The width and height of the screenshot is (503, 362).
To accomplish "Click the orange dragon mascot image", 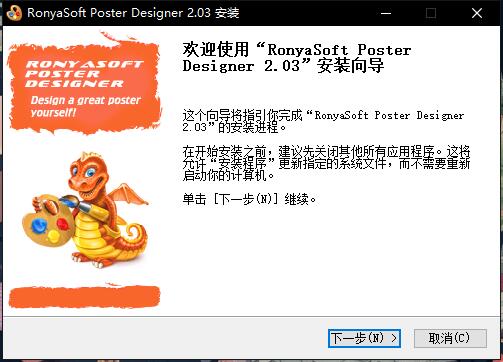I will click(90, 209).
